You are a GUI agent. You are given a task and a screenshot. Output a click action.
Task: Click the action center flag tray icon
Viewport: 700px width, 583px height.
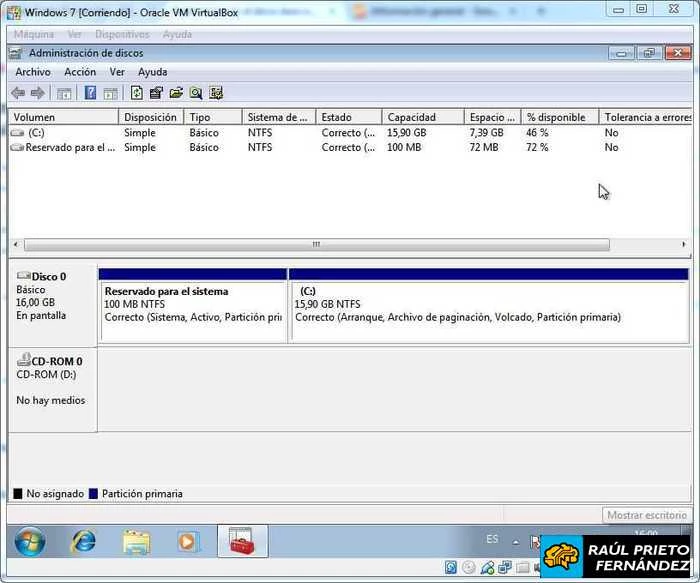point(535,542)
